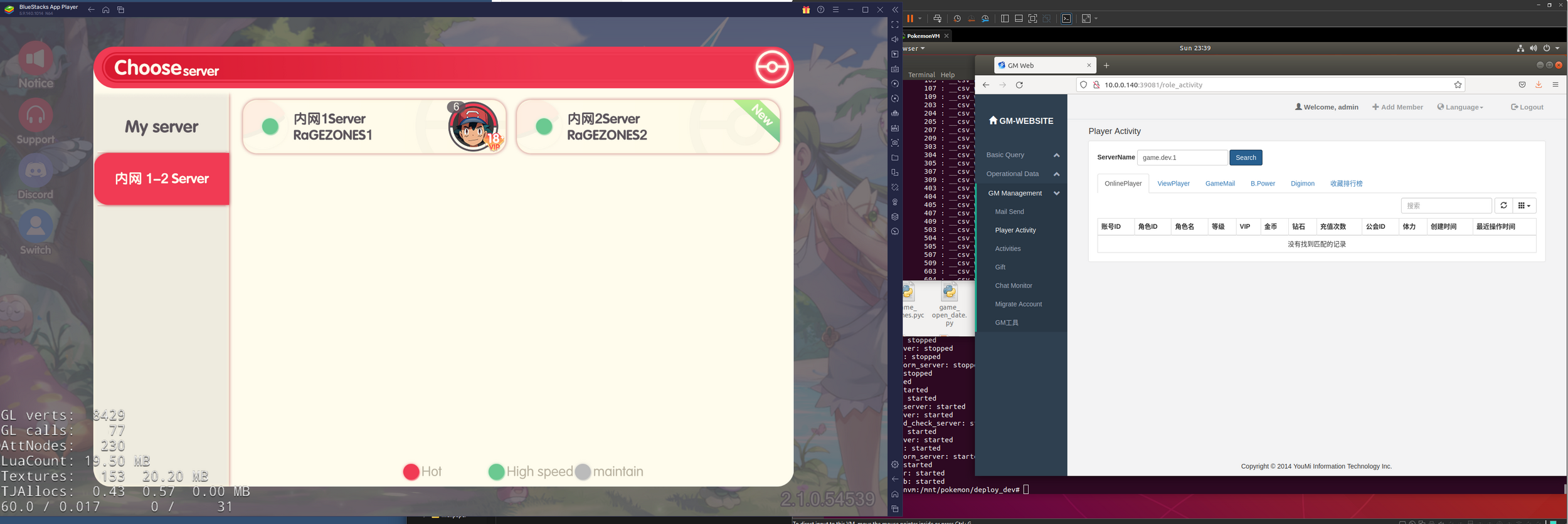1568x524 pixels.
Task: Close the Choose server dialog via Pokeball icon
Action: (x=772, y=67)
